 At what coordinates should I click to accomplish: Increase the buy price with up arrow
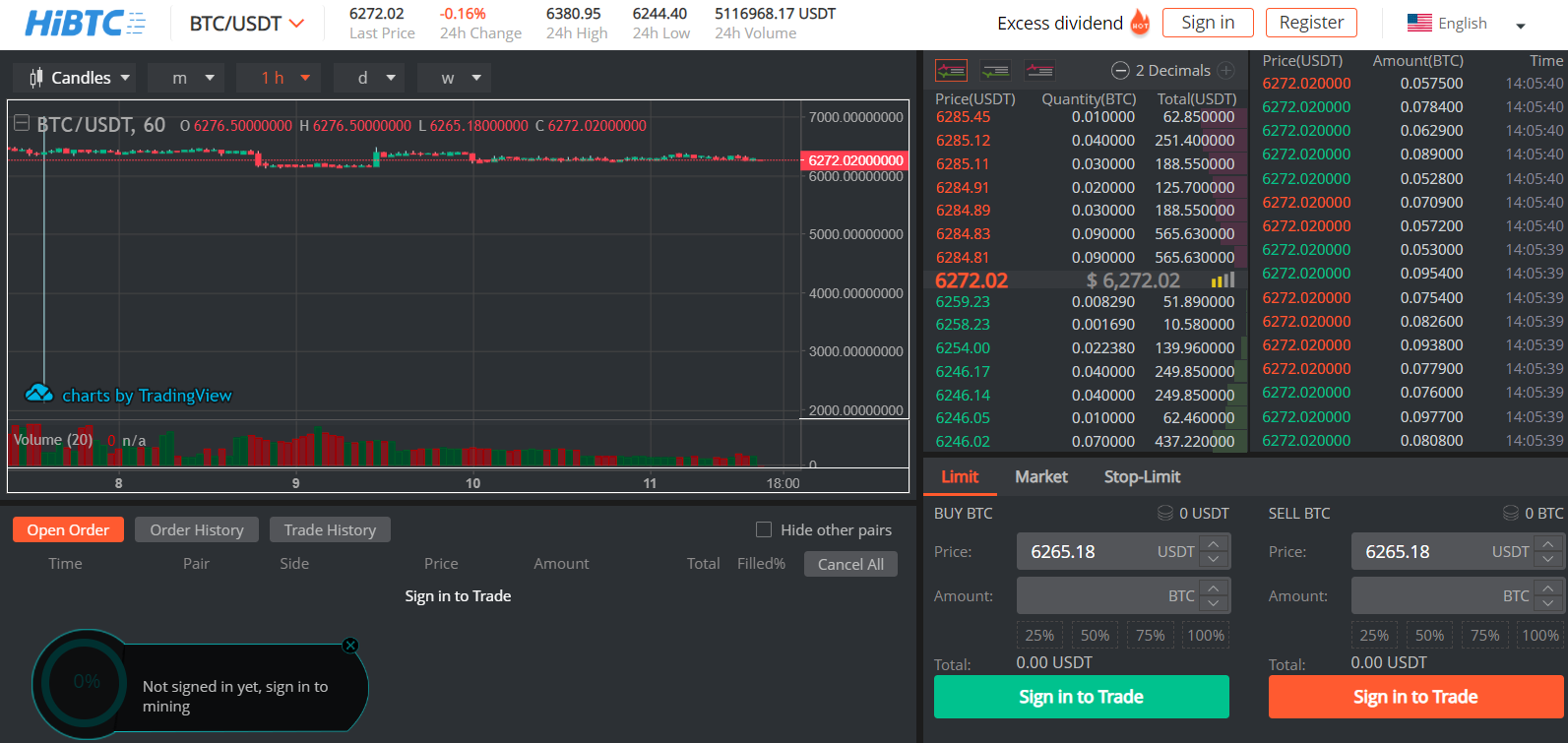point(1215,544)
